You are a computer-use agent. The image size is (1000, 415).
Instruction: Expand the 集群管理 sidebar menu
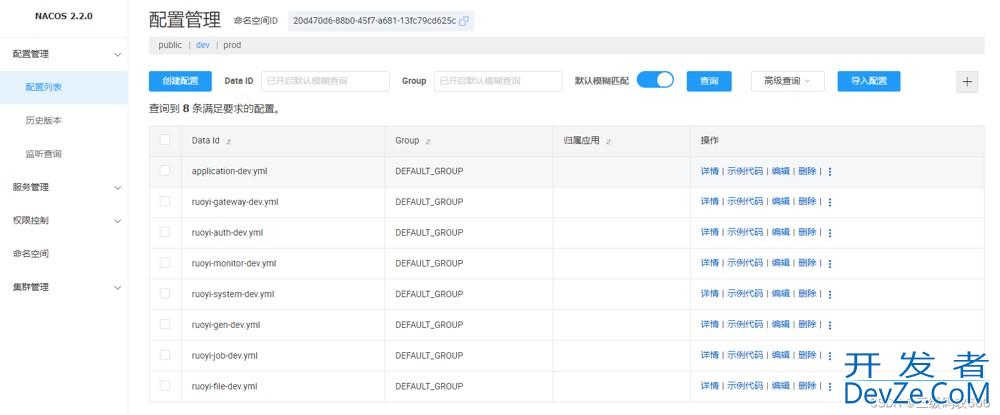coord(64,287)
